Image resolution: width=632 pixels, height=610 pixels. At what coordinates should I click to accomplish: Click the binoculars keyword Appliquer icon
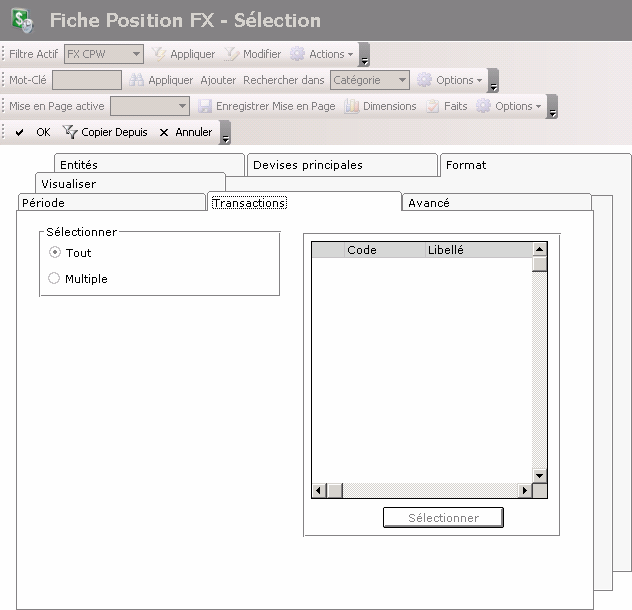[137, 80]
